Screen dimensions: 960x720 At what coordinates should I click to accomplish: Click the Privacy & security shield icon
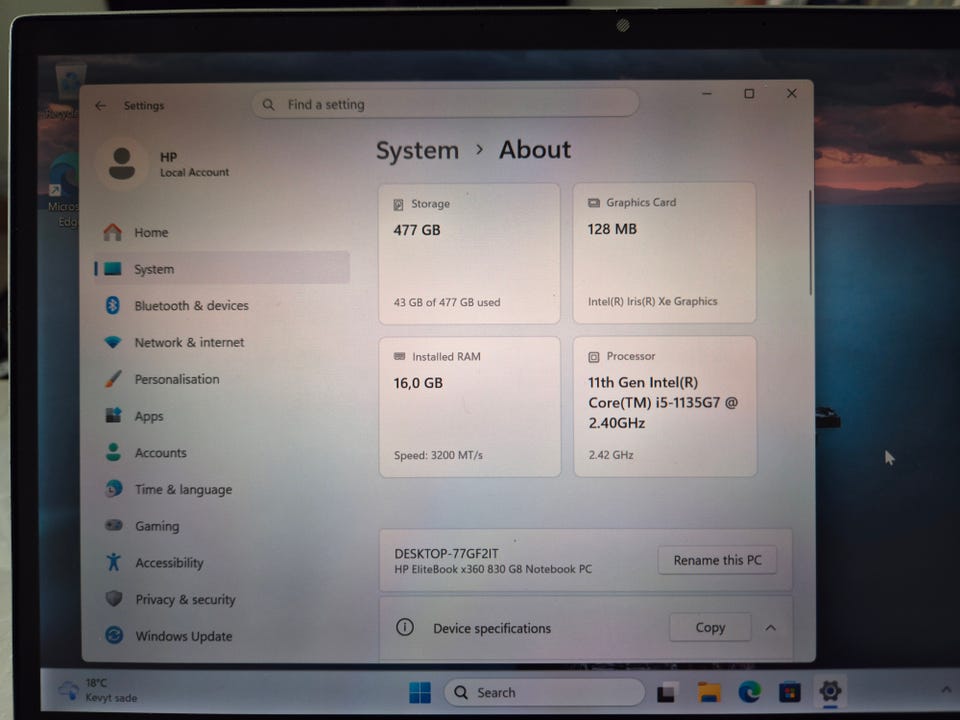coord(114,599)
